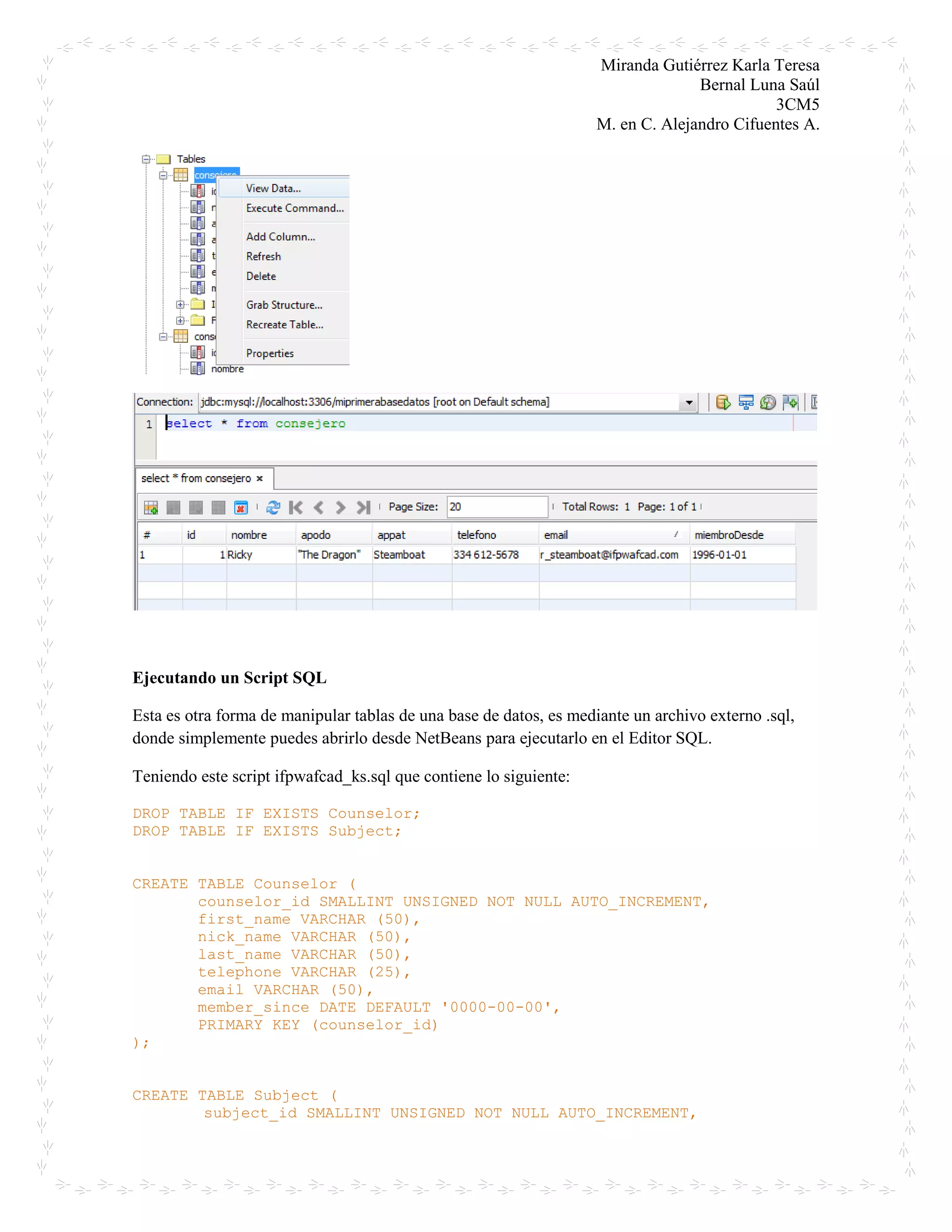Sort by the id column header
952x1232 pixels.
pos(204,535)
